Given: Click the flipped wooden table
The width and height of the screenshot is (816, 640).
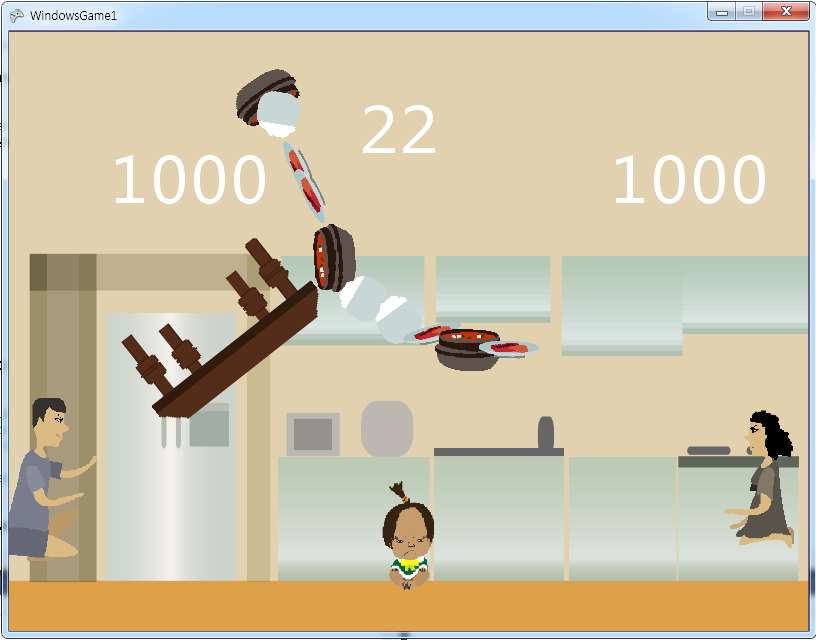Looking at the screenshot, I should pyautogui.click(x=220, y=329).
